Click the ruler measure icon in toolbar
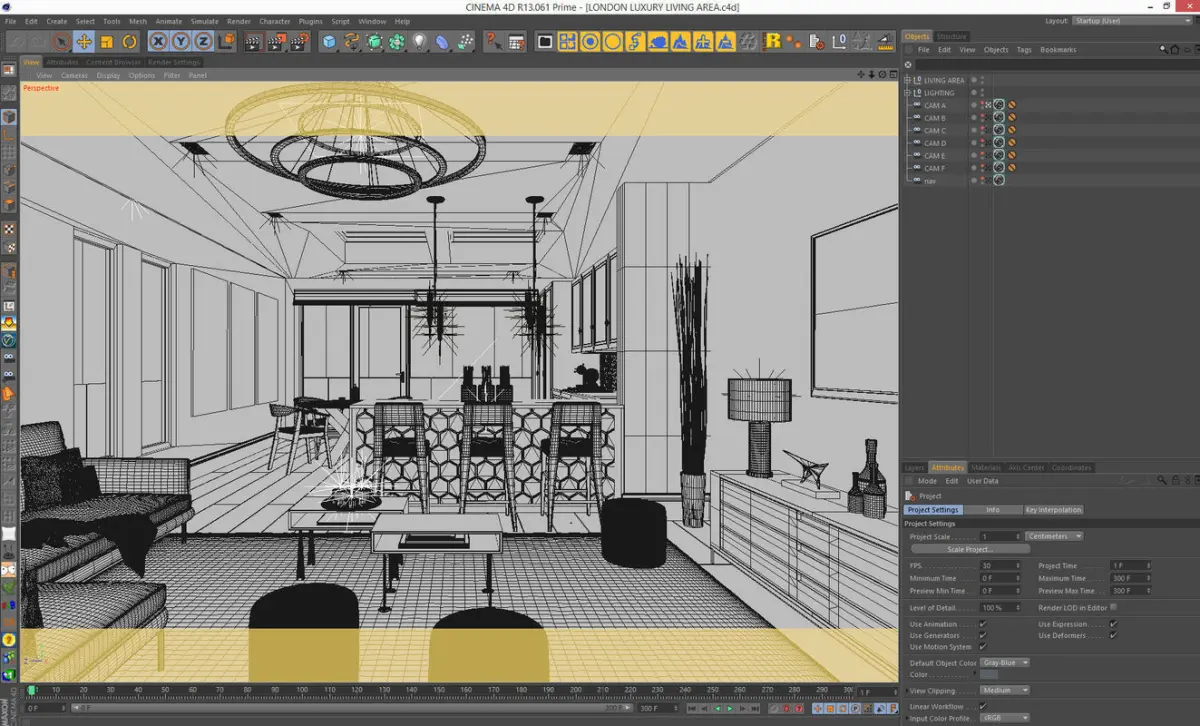Viewport: 1200px width, 726px height. coord(885,42)
